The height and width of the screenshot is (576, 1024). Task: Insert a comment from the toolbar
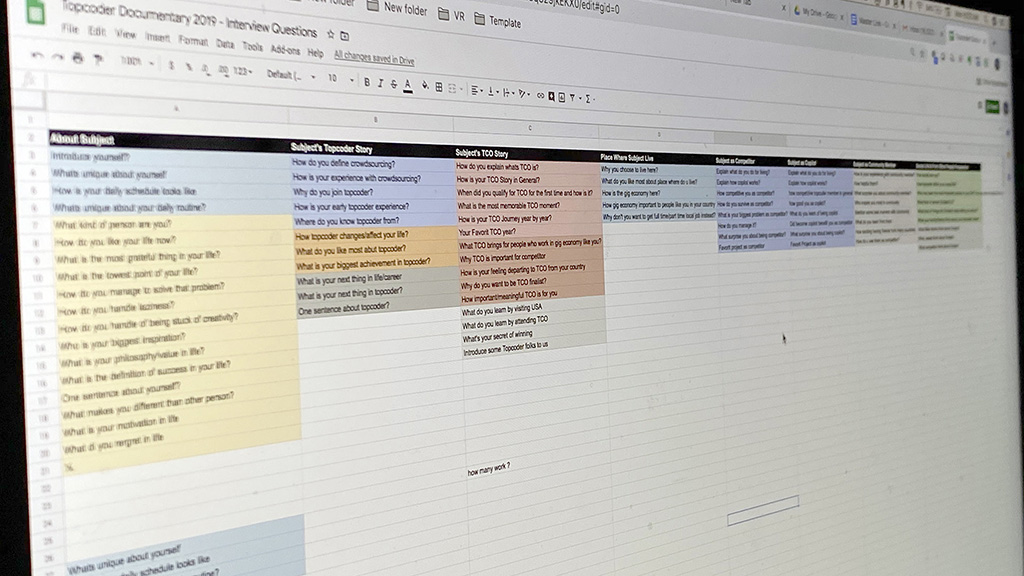coord(551,96)
